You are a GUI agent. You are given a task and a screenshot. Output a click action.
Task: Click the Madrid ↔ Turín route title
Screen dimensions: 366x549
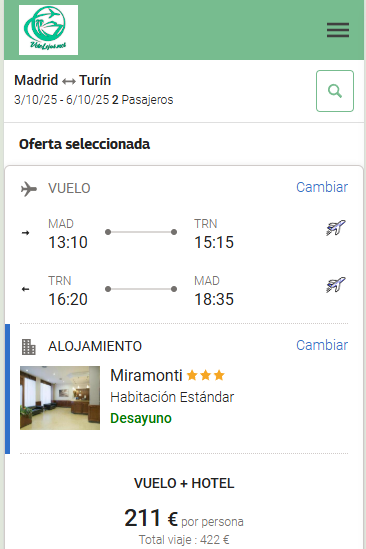click(x=63, y=80)
